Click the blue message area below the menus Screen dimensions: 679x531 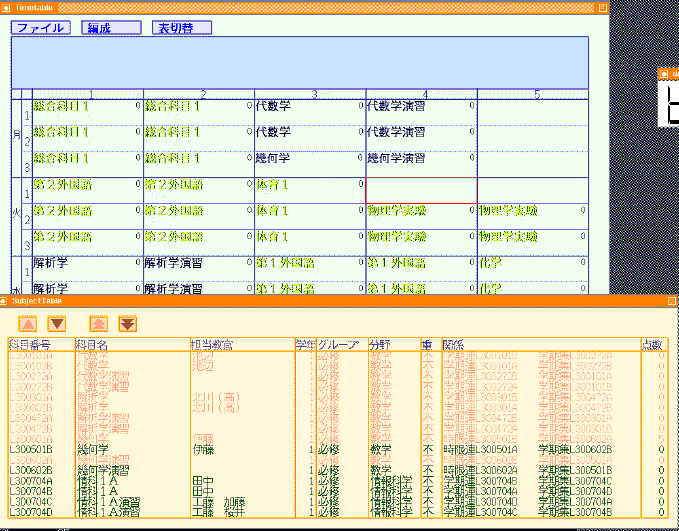[299, 62]
